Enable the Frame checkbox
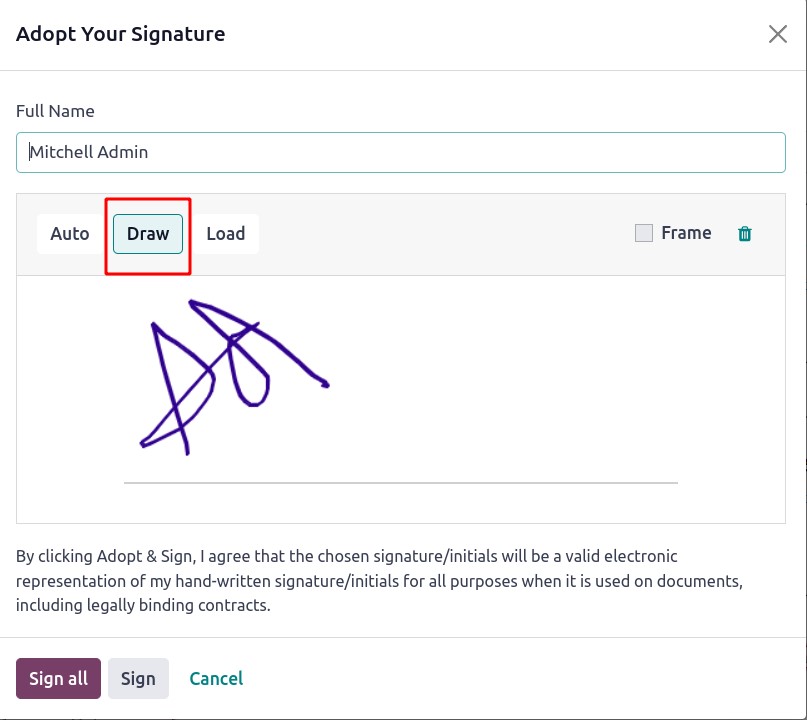The width and height of the screenshot is (807, 720). pyautogui.click(x=643, y=233)
